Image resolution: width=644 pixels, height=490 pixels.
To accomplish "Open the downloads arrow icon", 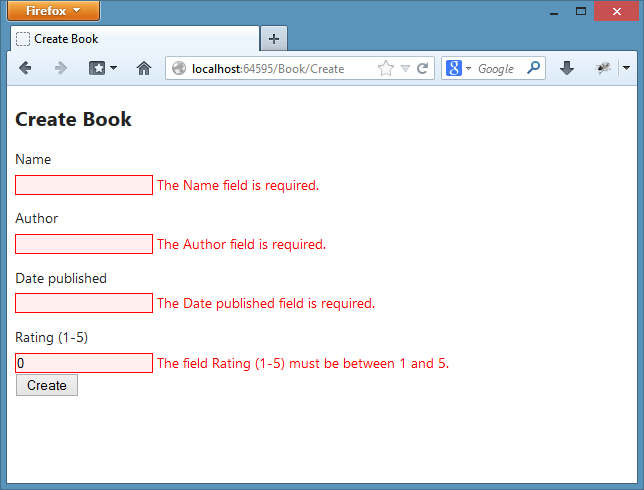I will [x=567, y=68].
